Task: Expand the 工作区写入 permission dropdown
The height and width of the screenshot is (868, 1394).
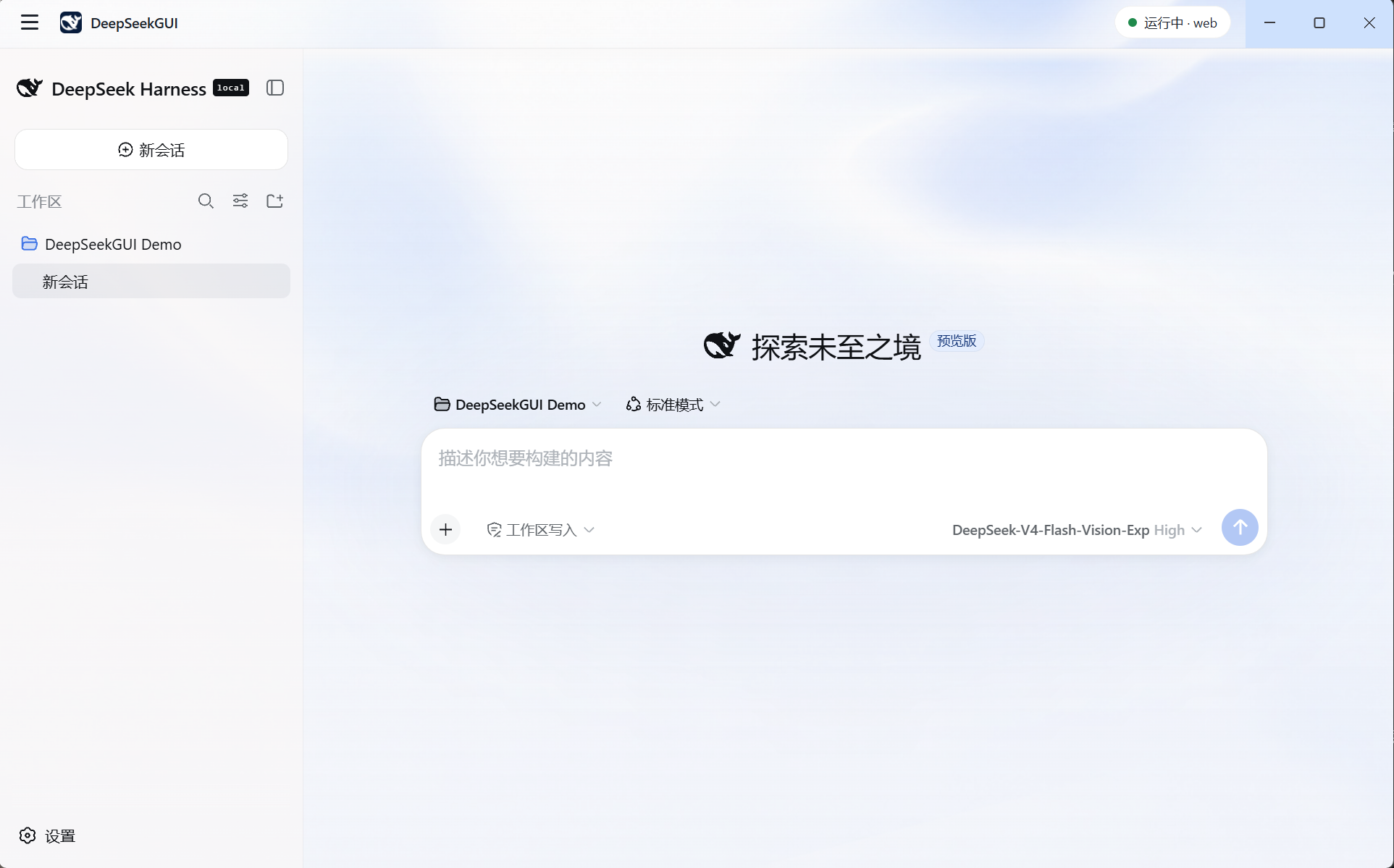Action: pos(541,529)
